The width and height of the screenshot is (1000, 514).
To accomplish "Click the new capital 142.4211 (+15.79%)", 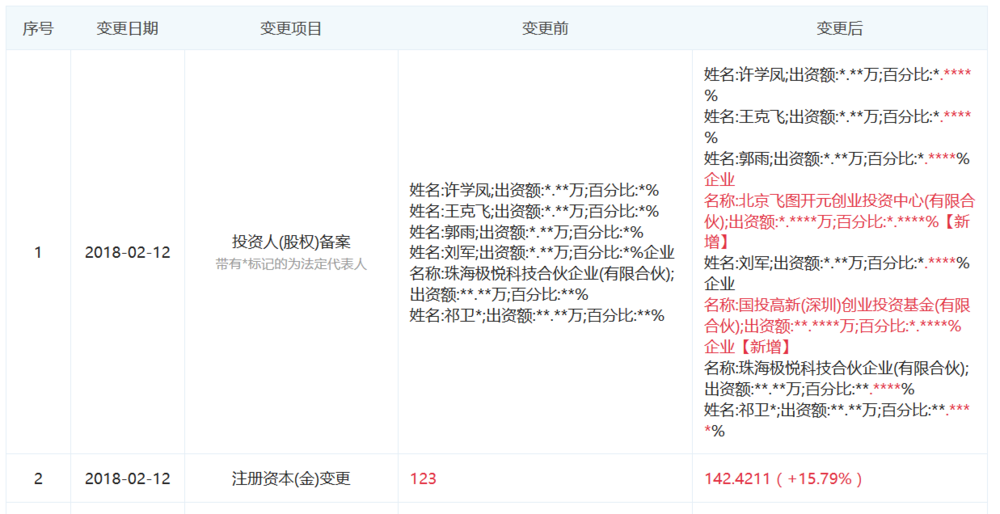I will tap(784, 479).
